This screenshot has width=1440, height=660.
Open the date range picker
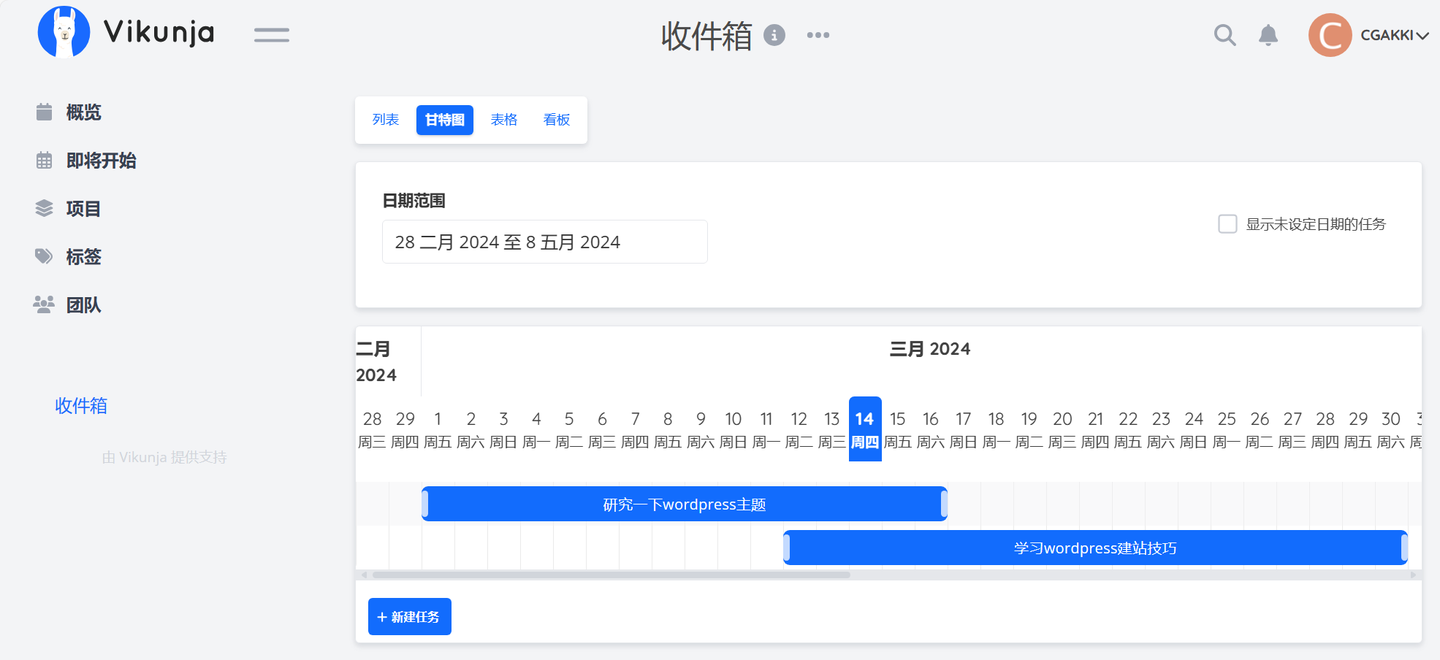544,241
